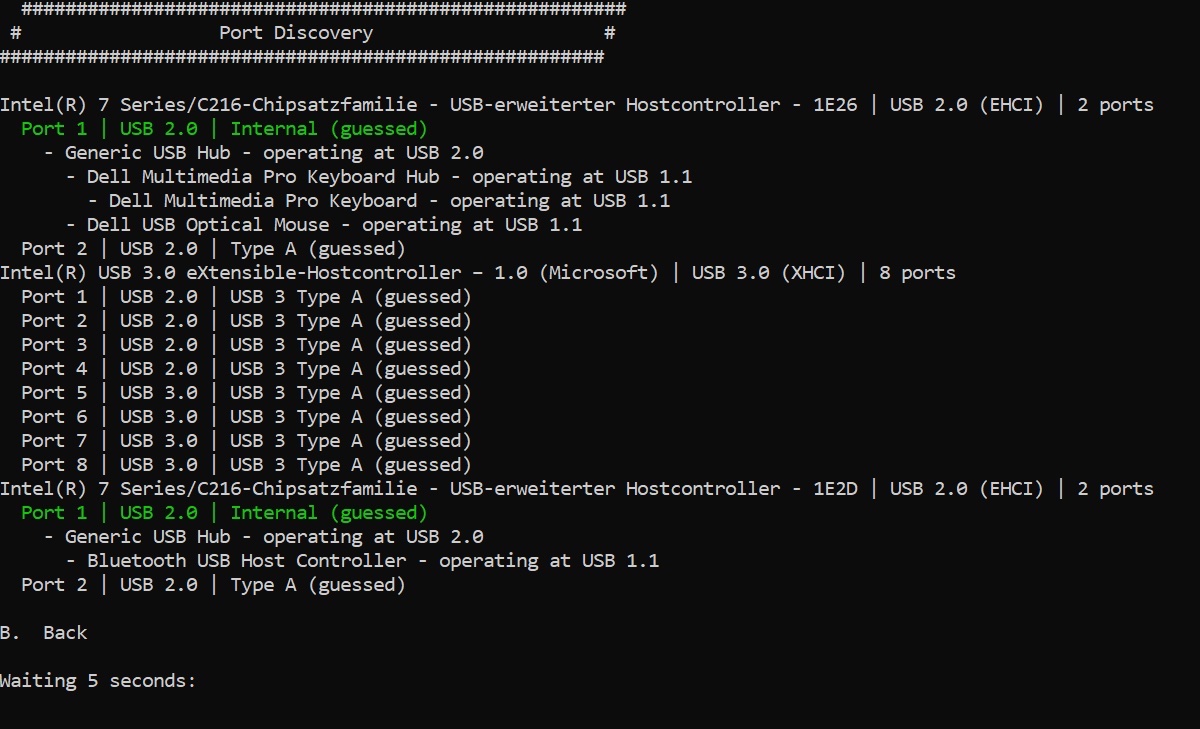Viewport: 1200px width, 729px height.
Task: Choose Port 2 Type A under 1E2D controller
Action: click(213, 585)
